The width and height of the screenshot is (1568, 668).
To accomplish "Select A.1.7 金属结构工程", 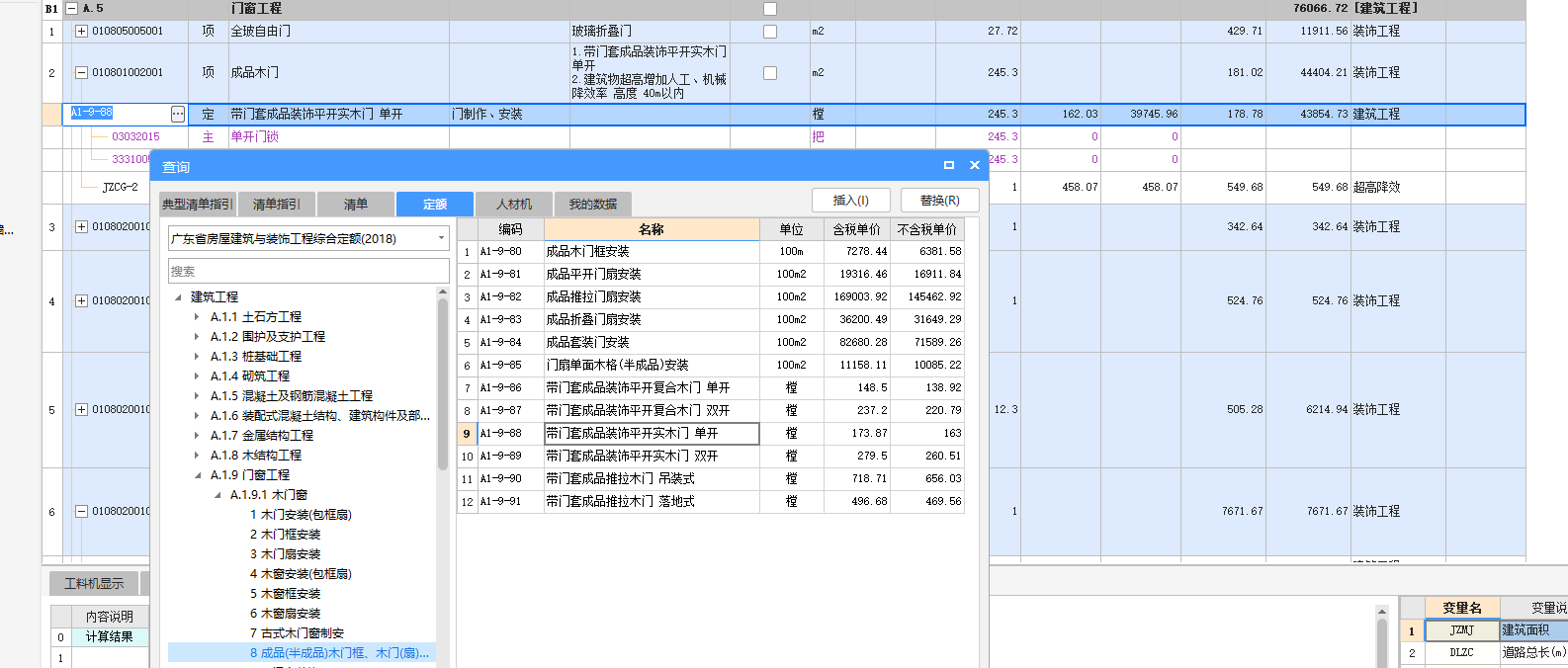I will pos(261,436).
